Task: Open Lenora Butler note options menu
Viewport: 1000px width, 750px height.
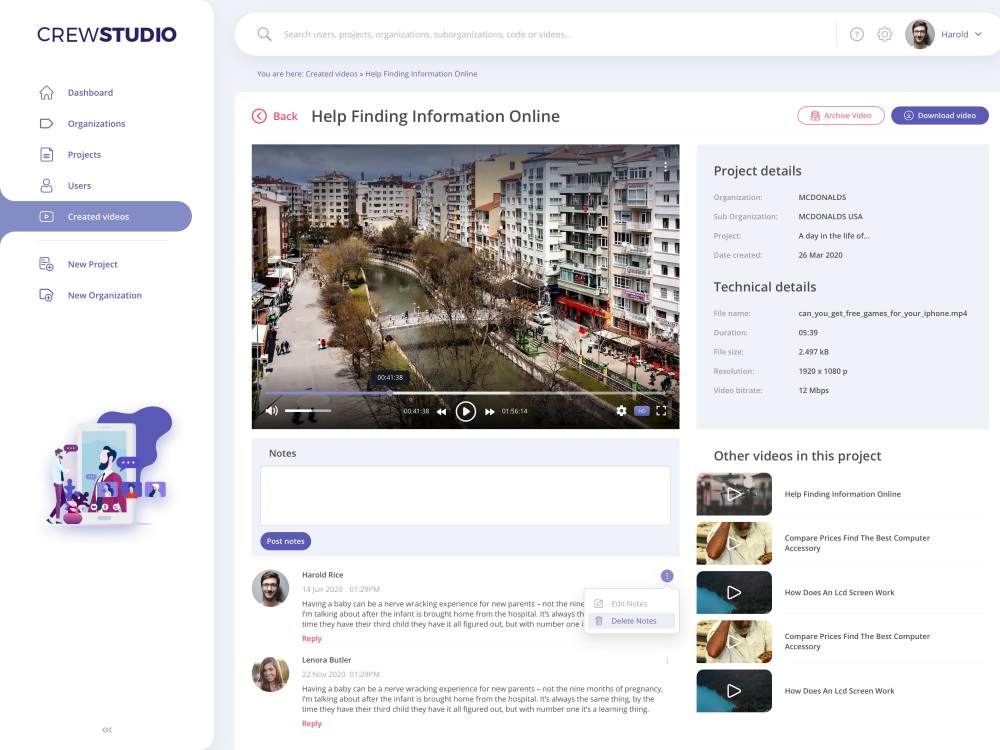Action: point(667,661)
